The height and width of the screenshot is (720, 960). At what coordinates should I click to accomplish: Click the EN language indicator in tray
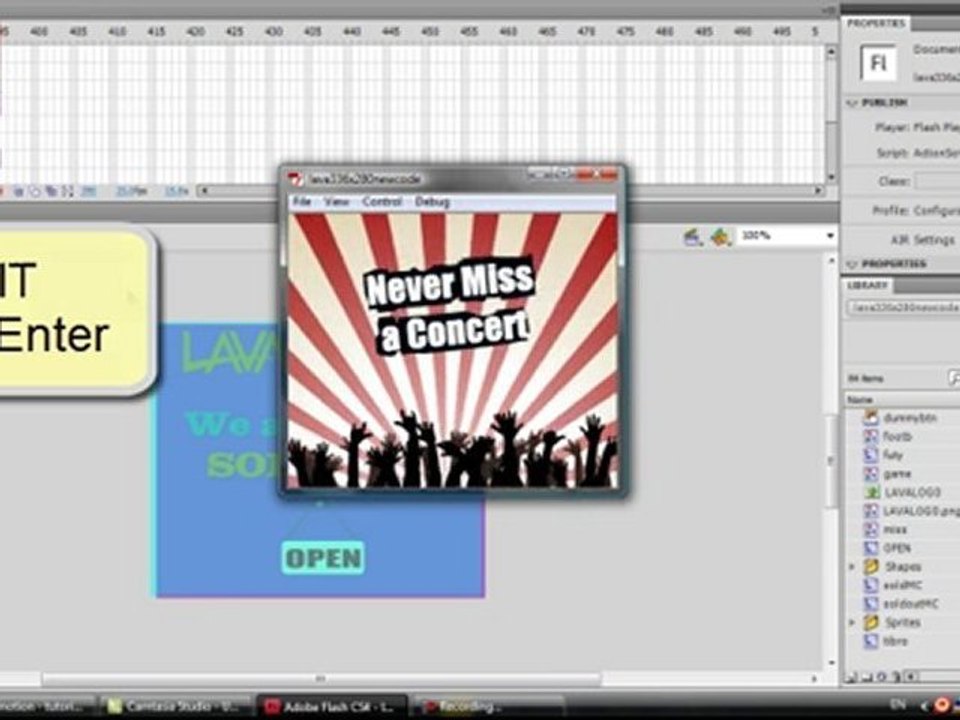(898, 706)
